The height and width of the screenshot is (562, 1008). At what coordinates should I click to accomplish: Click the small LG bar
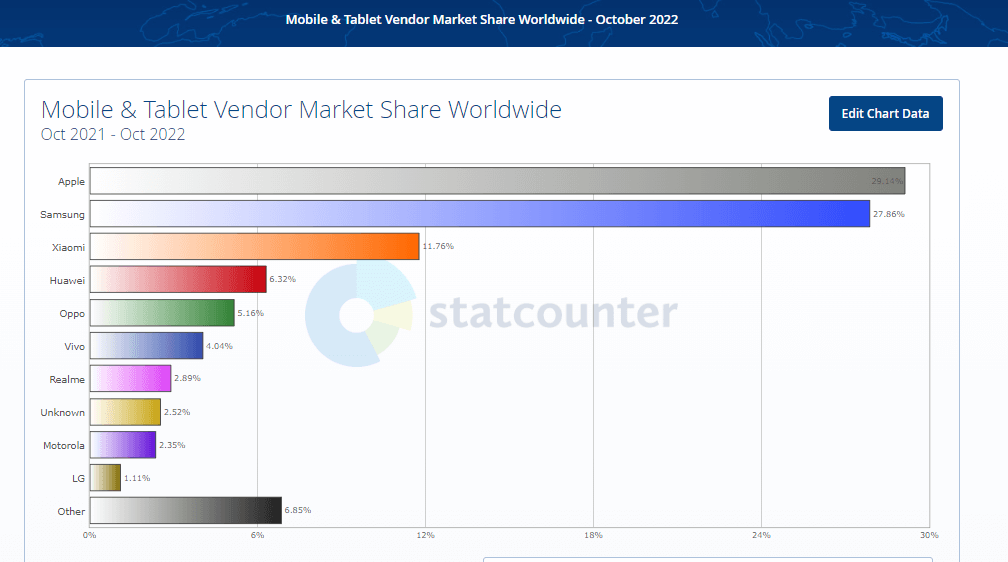tap(105, 477)
